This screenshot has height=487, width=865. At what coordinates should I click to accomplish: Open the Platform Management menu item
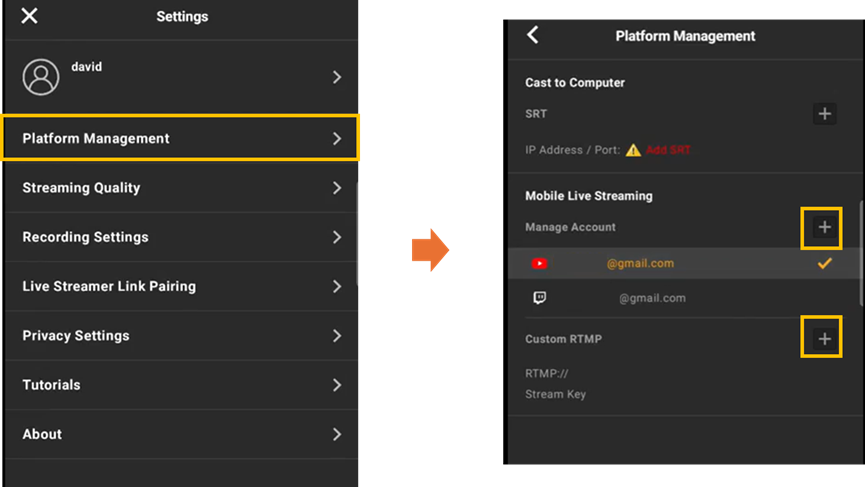tap(180, 138)
